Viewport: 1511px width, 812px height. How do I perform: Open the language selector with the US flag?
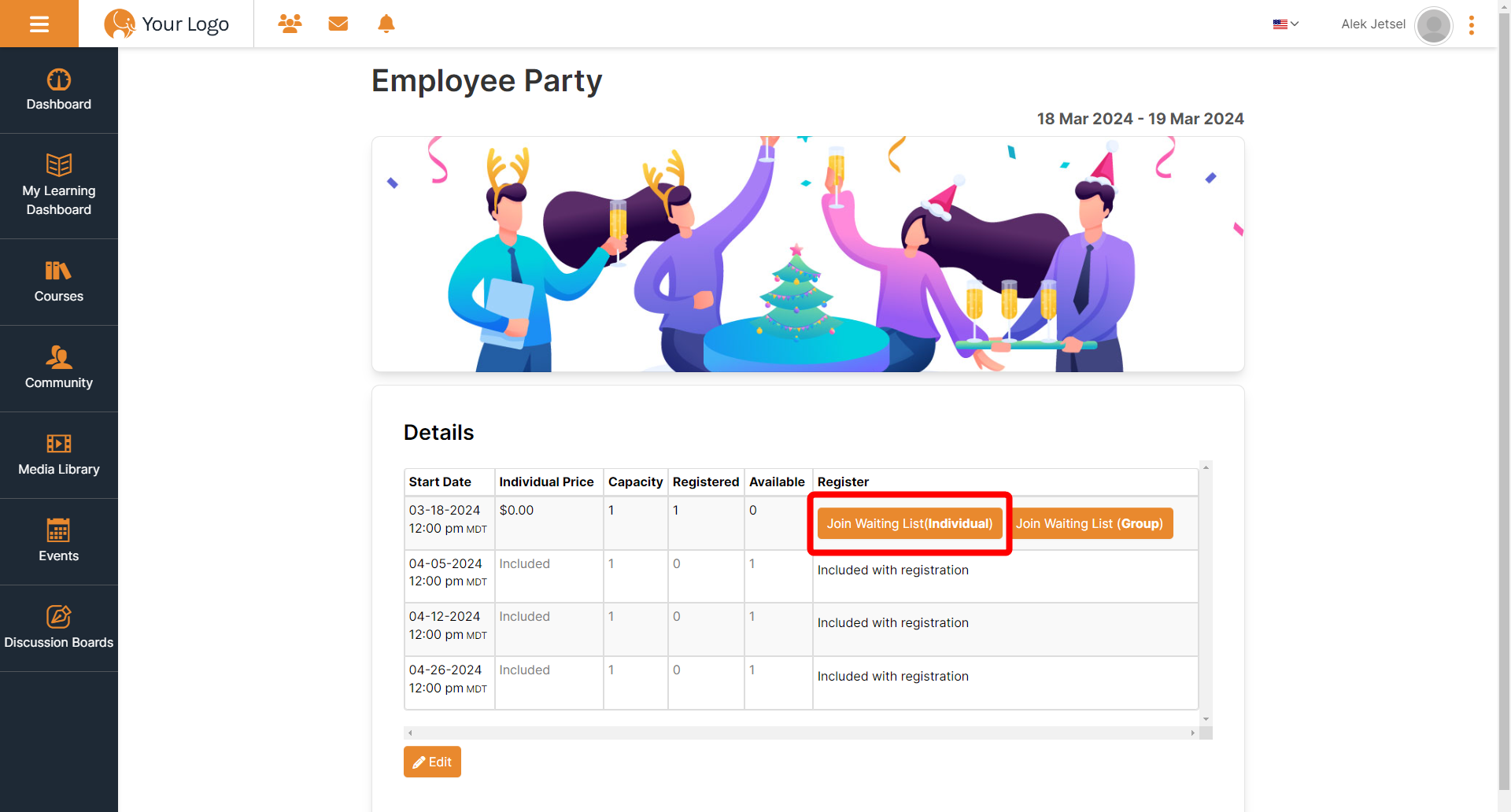[x=1284, y=24]
